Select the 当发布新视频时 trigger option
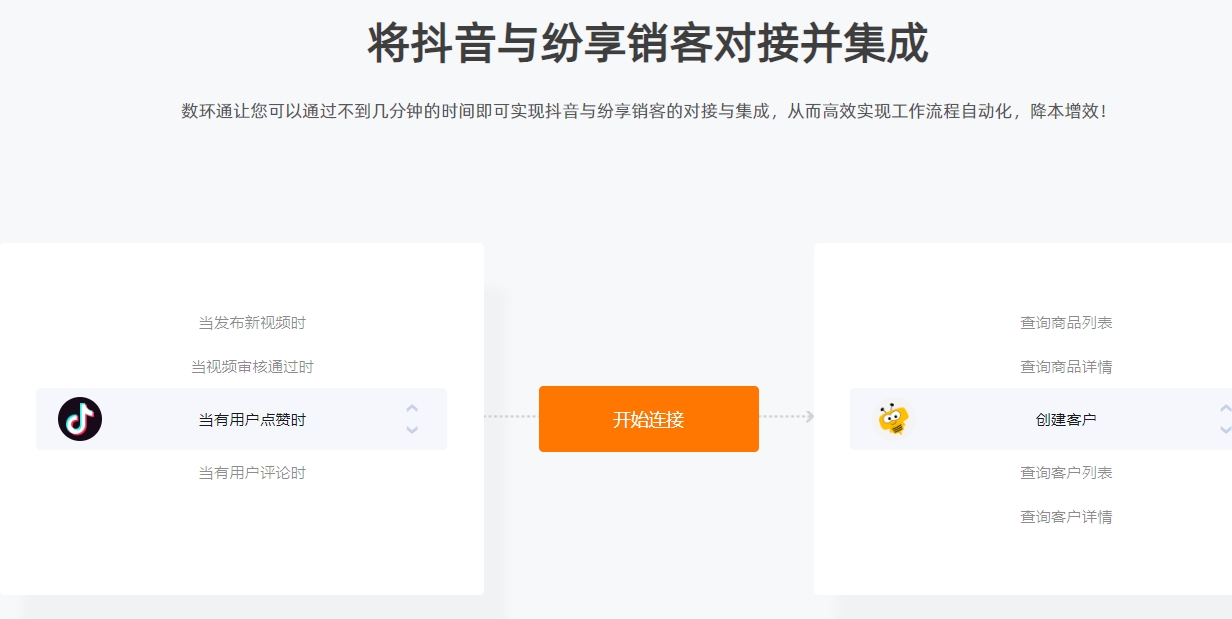 tap(252, 323)
